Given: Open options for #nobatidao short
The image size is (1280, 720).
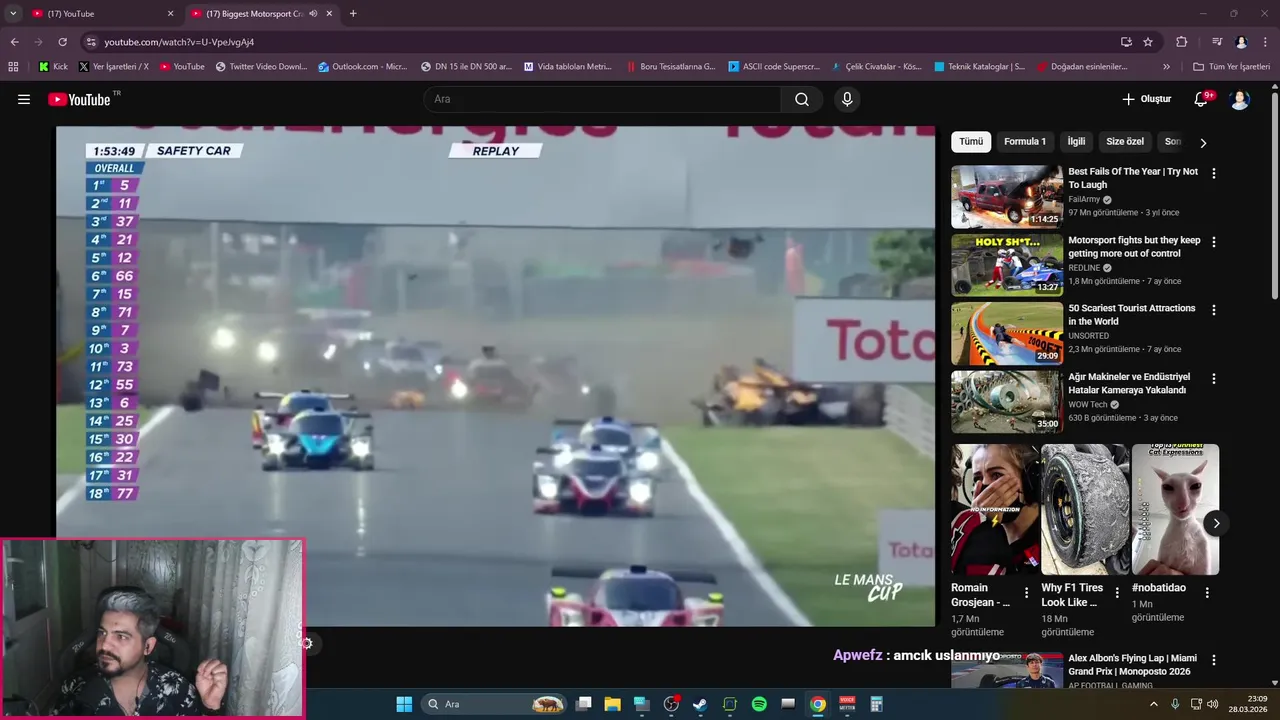Looking at the screenshot, I should point(1207,592).
